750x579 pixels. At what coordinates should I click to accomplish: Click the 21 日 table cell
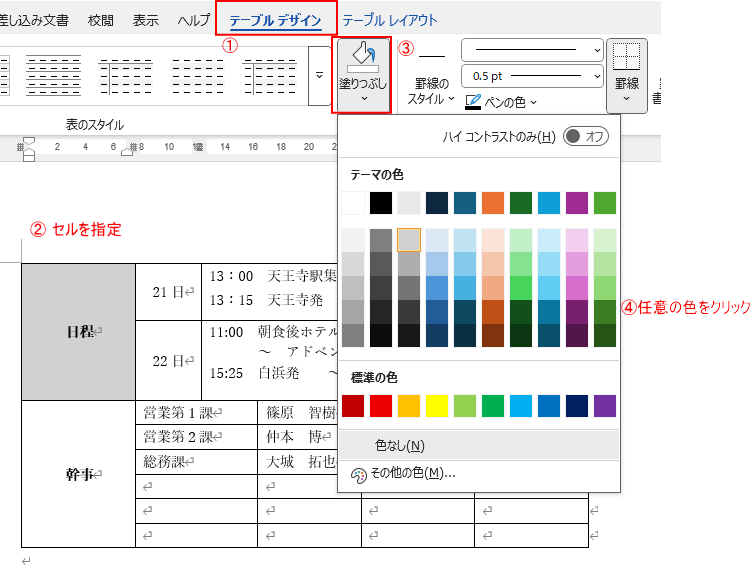pos(168,292)
